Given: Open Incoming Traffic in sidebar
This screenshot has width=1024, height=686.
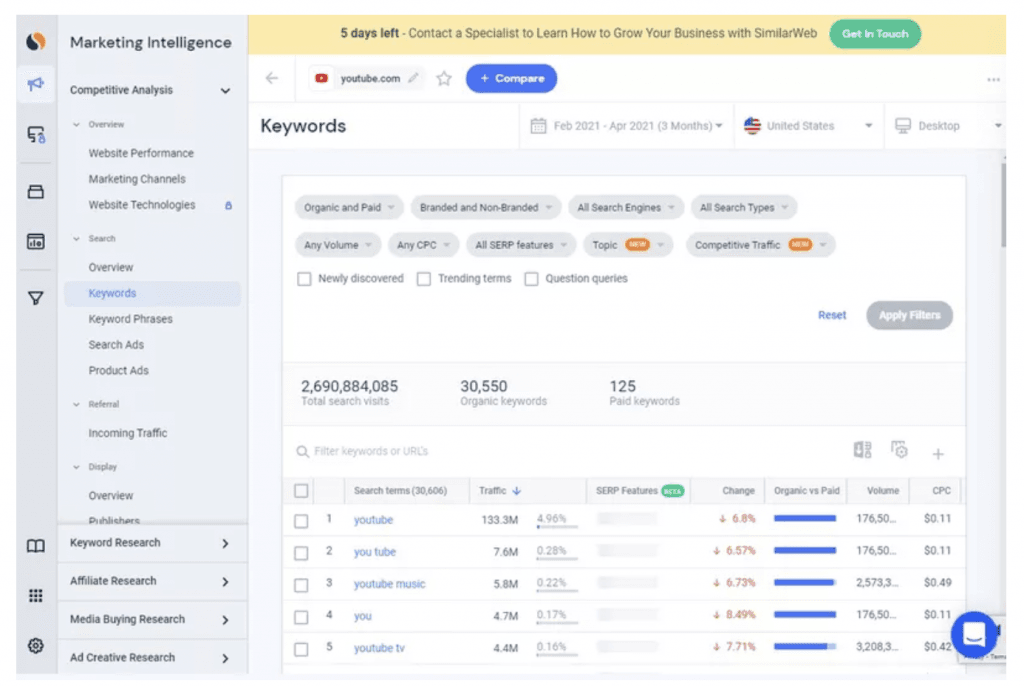Looking at the screenshot, I should tap(128, 433).
